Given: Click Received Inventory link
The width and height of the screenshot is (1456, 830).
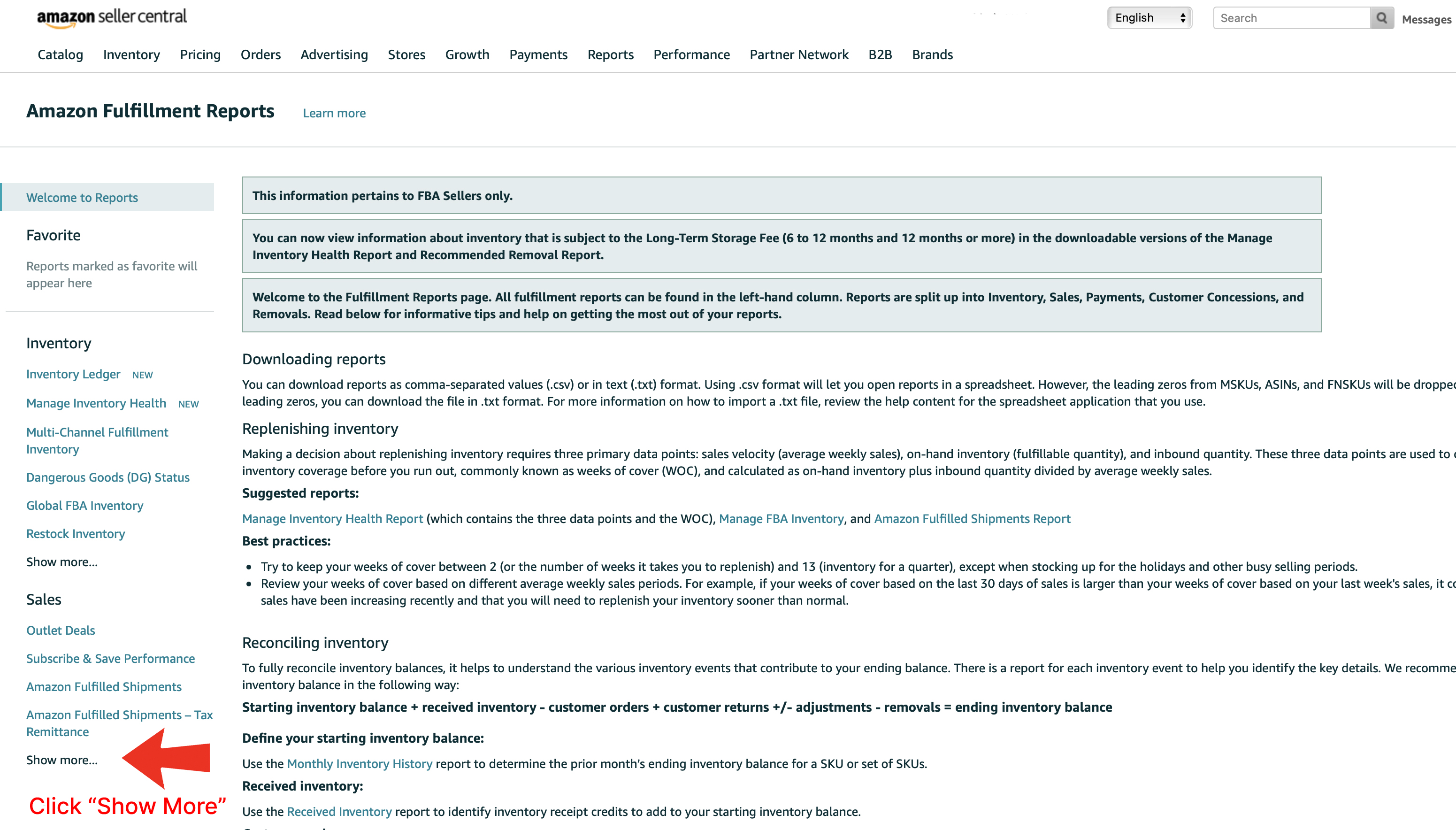Looking at the screenshot, I should click(x=340, y=811).
